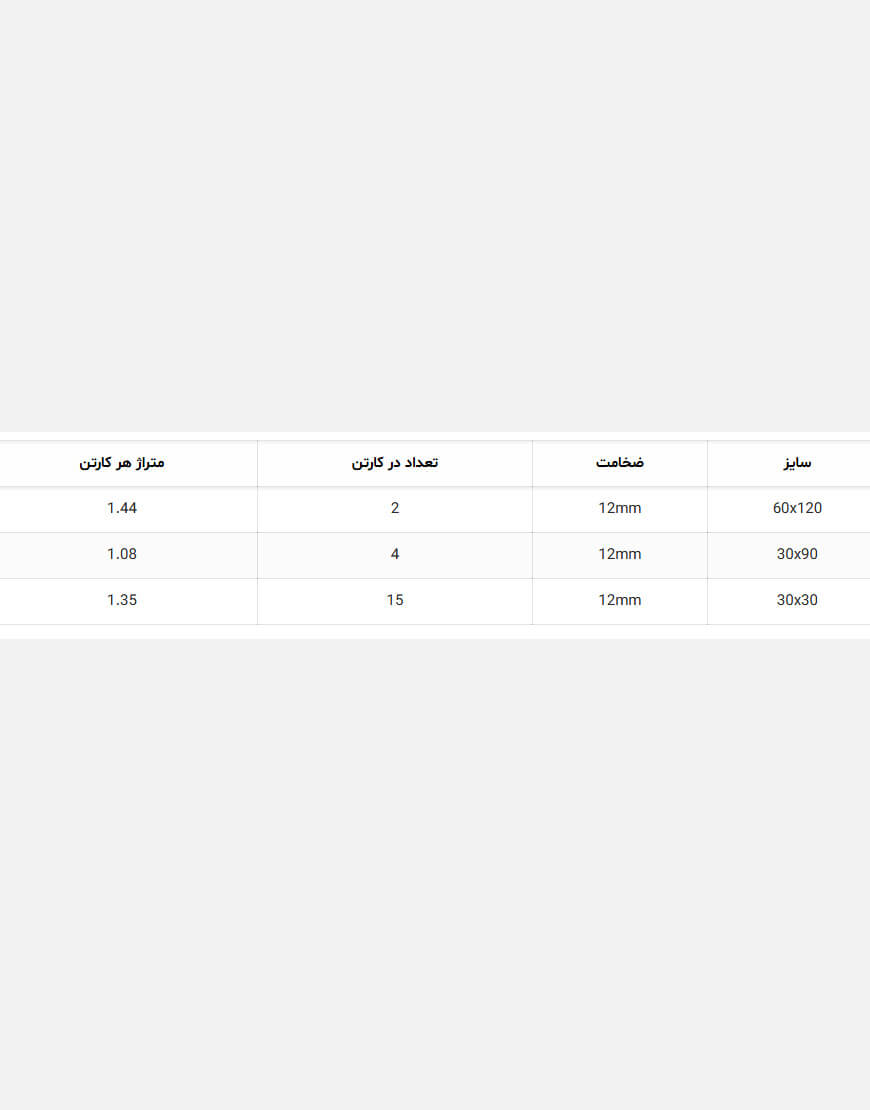Click white margin above the table header
870x1110 pixels.
435,436
